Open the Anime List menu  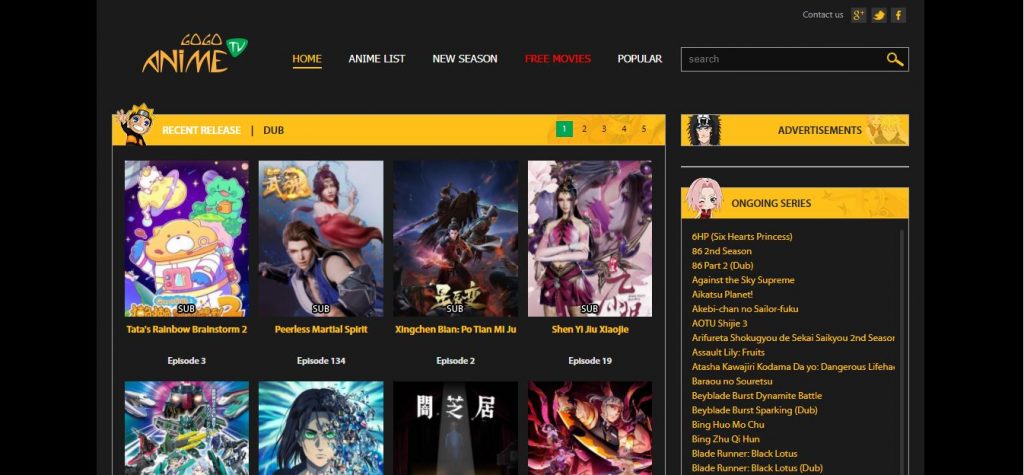coord(377,59)
